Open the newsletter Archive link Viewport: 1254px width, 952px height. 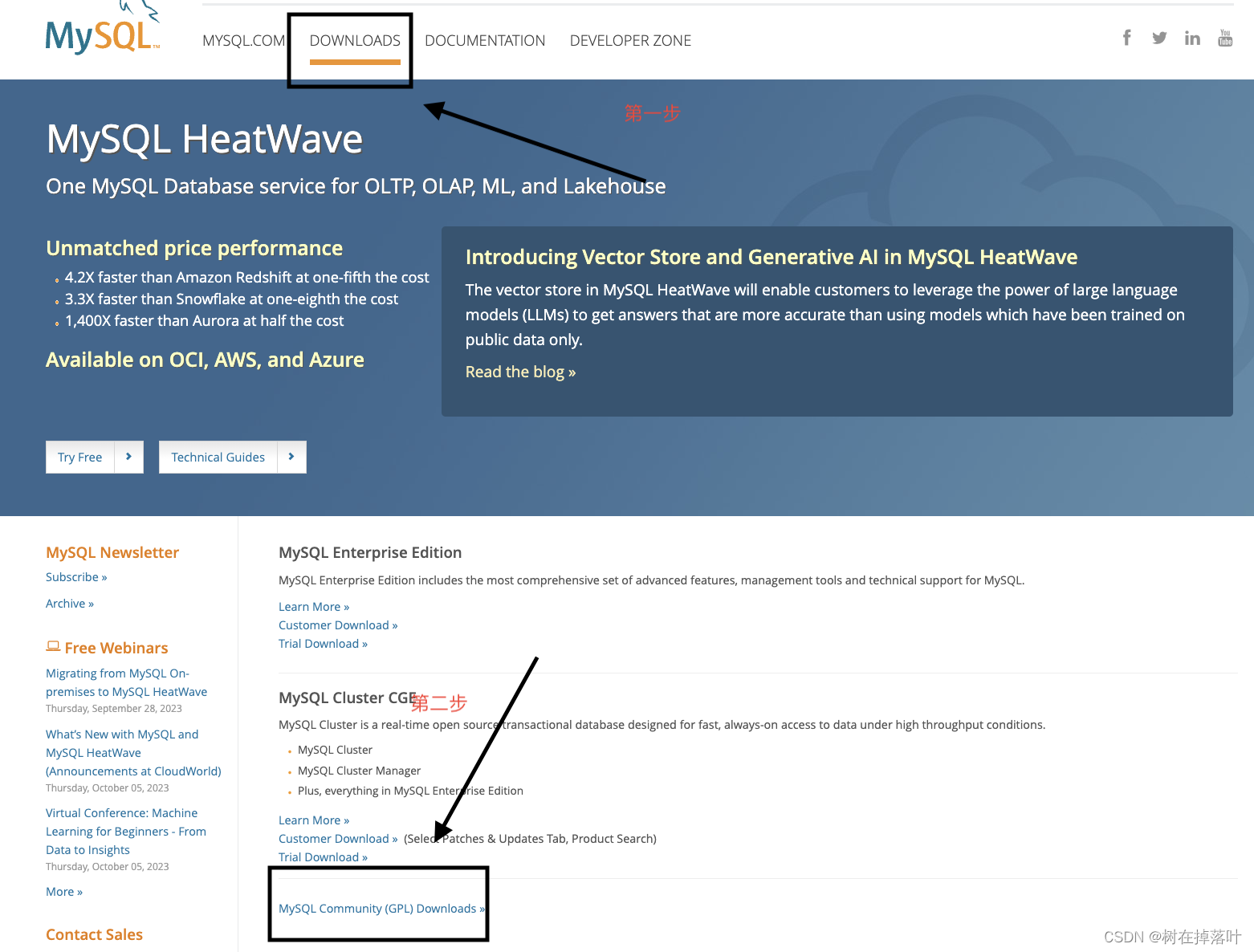pos(70,604)
